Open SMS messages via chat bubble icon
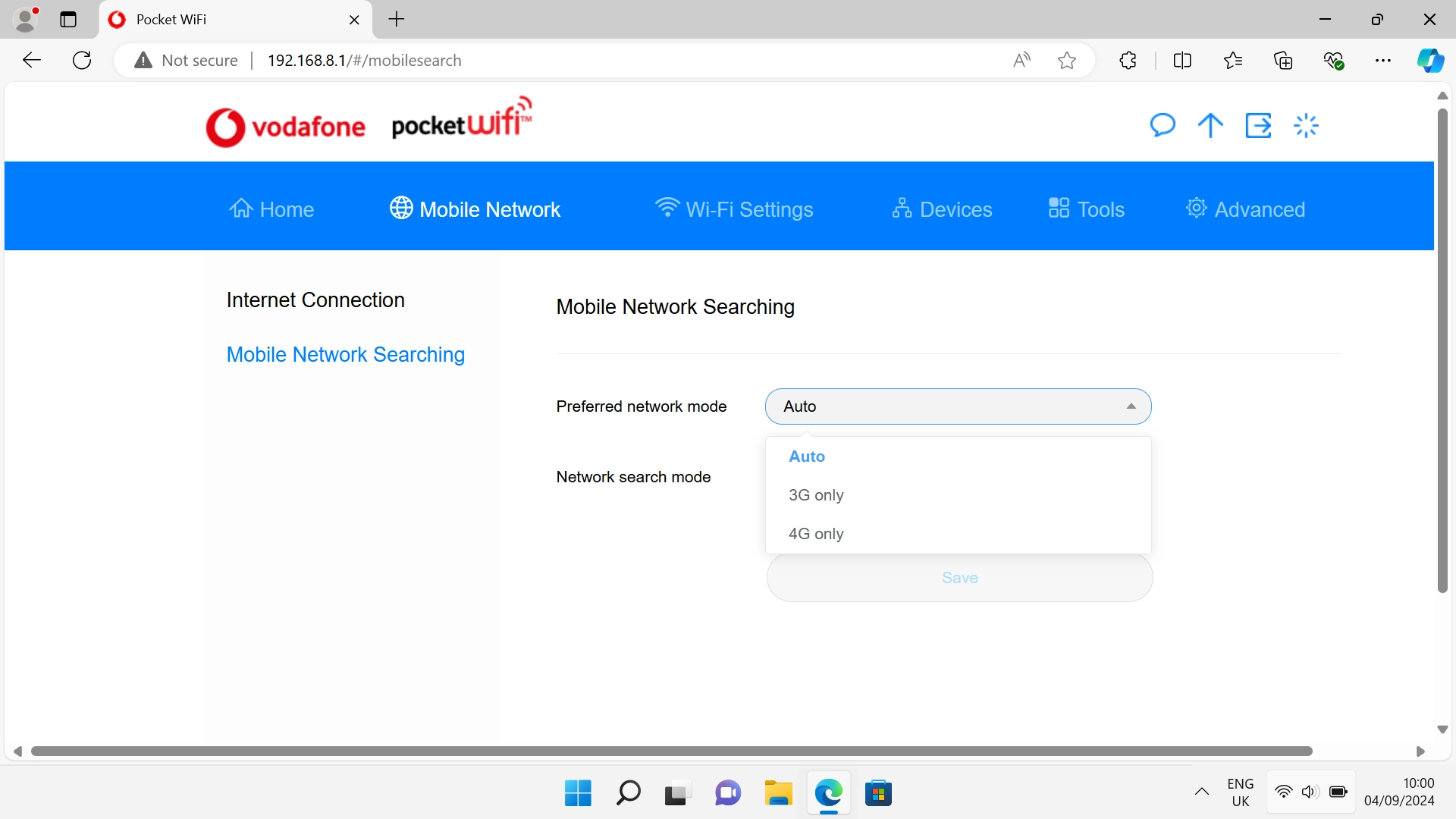This screenshot has width=1456, height=819. [x=1163, y=125]
